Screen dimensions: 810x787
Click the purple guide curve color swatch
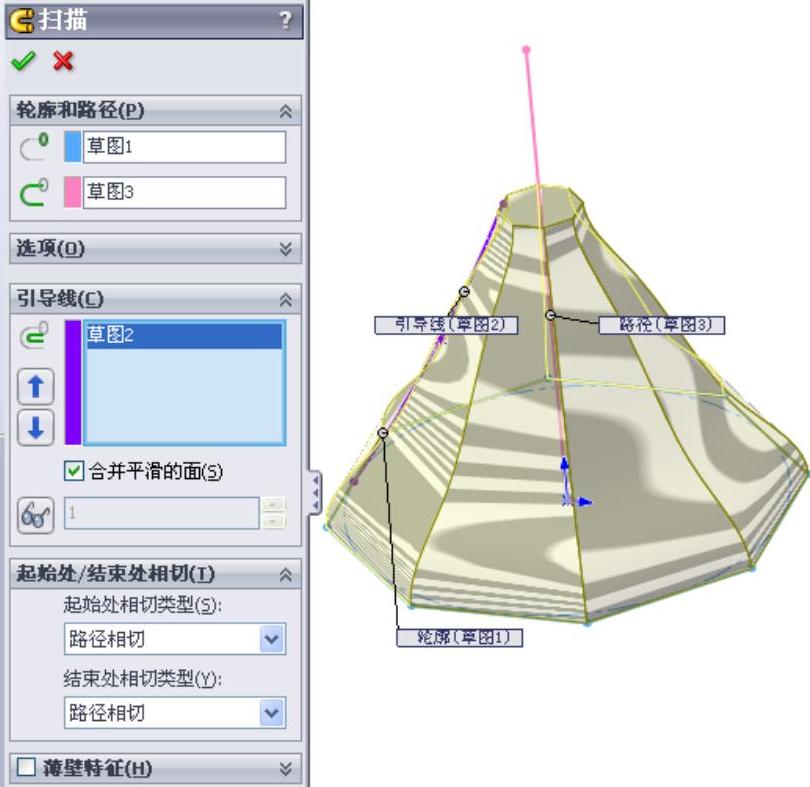[x=73, y=382]
